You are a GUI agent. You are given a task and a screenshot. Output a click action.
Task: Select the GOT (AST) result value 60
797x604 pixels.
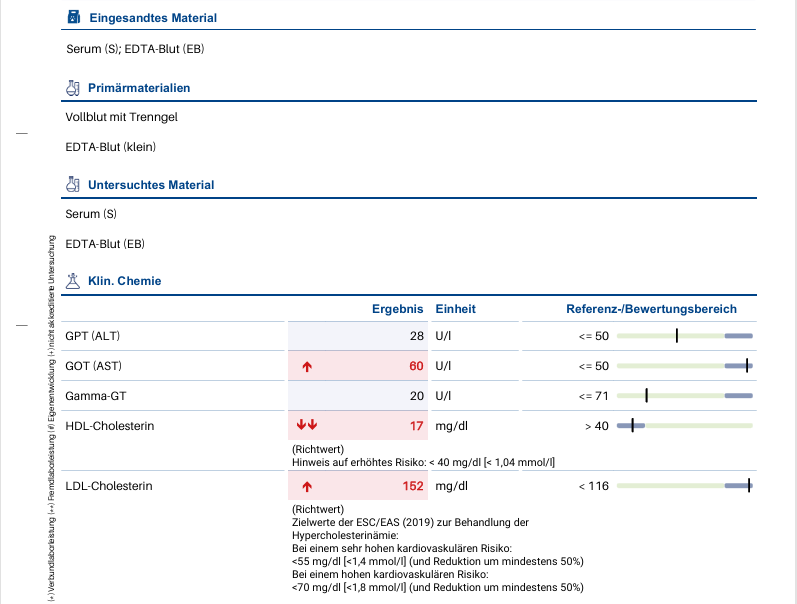pos(416,366)
